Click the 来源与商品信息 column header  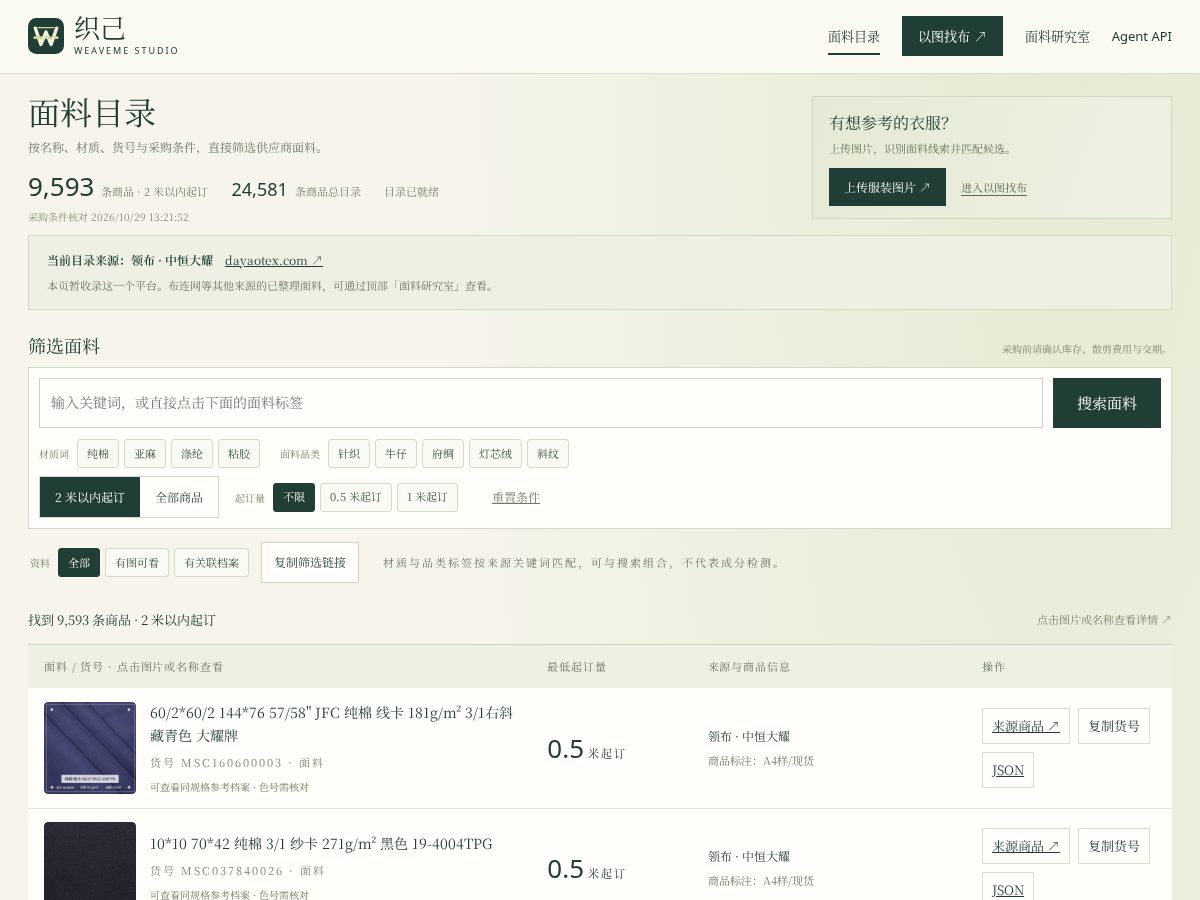click(749, 667)
